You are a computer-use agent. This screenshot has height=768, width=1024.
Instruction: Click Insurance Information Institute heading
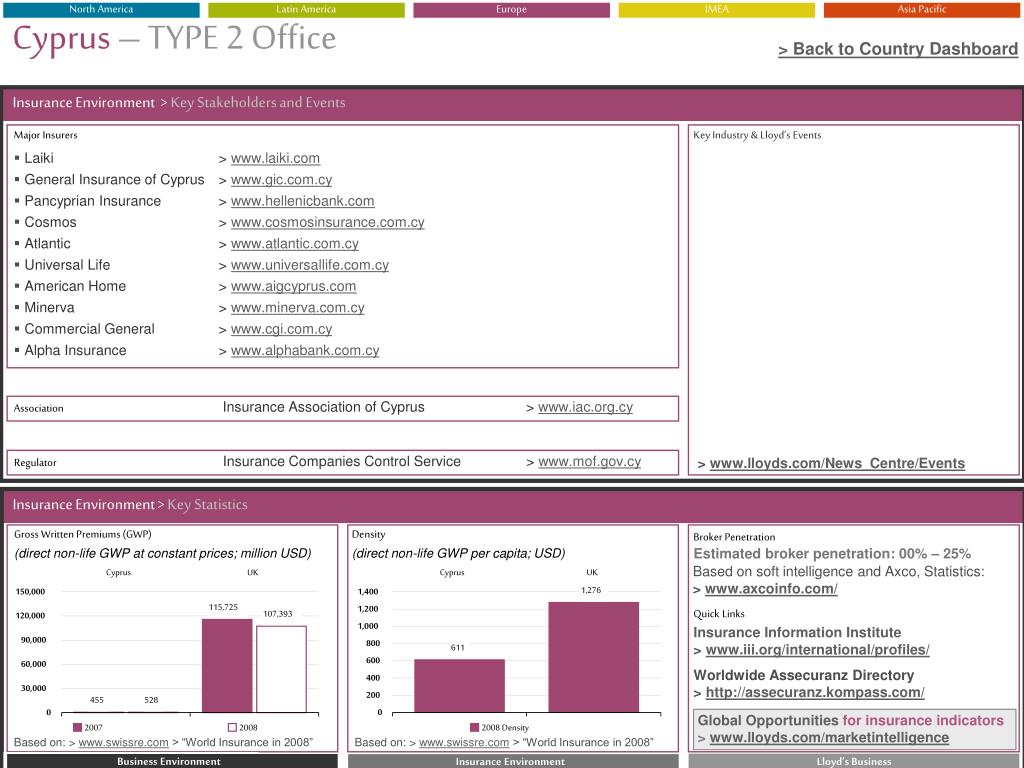(x=797, y=632)
